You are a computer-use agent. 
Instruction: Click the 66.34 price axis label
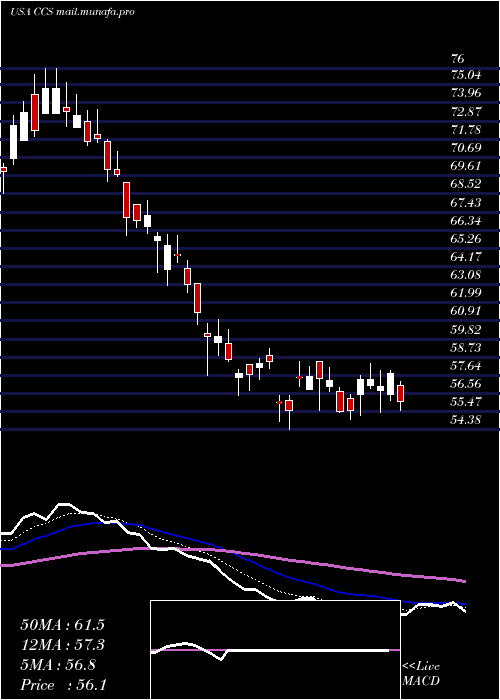[466, 221]
